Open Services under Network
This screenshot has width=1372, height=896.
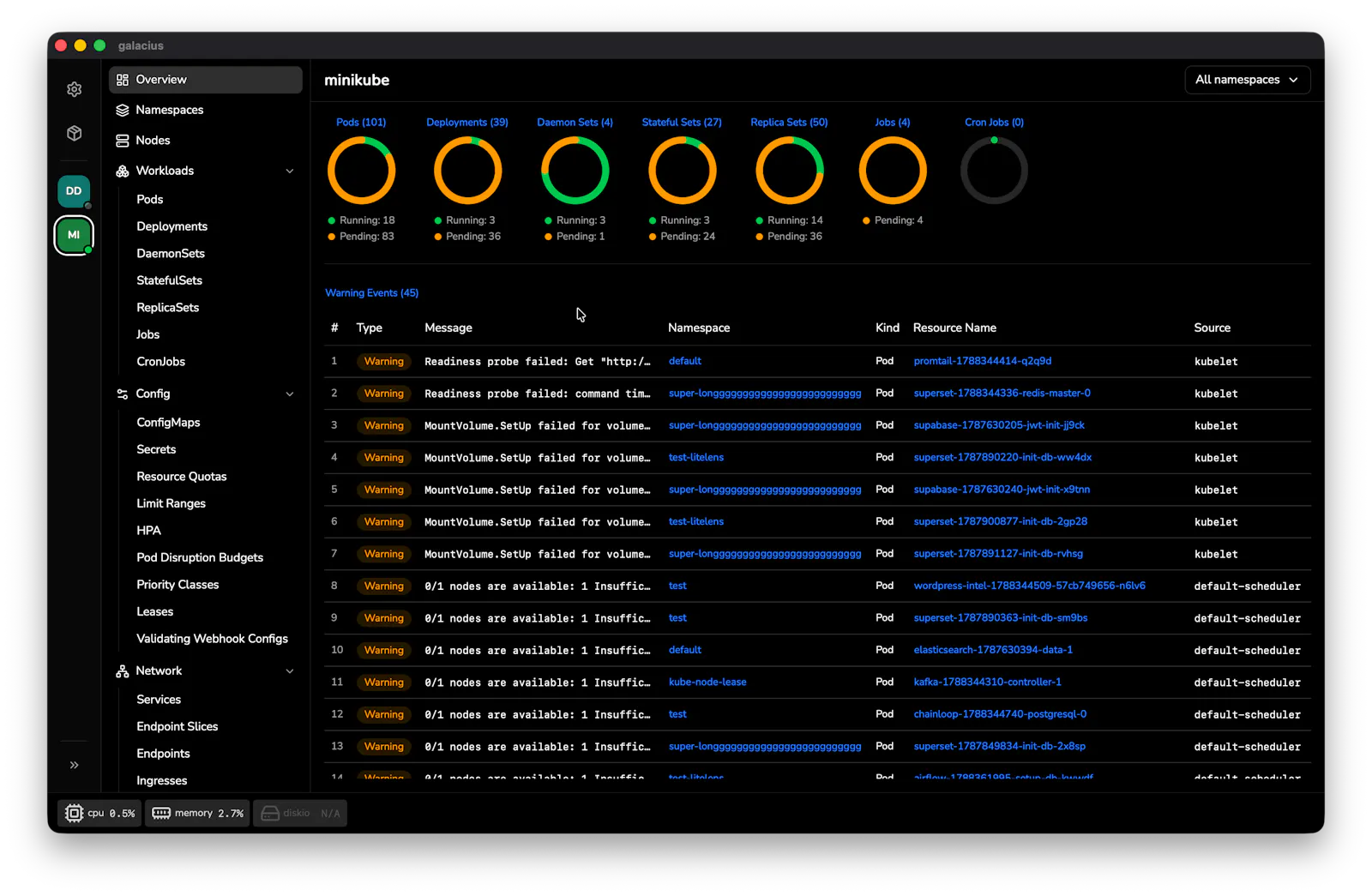pos(159,700)
